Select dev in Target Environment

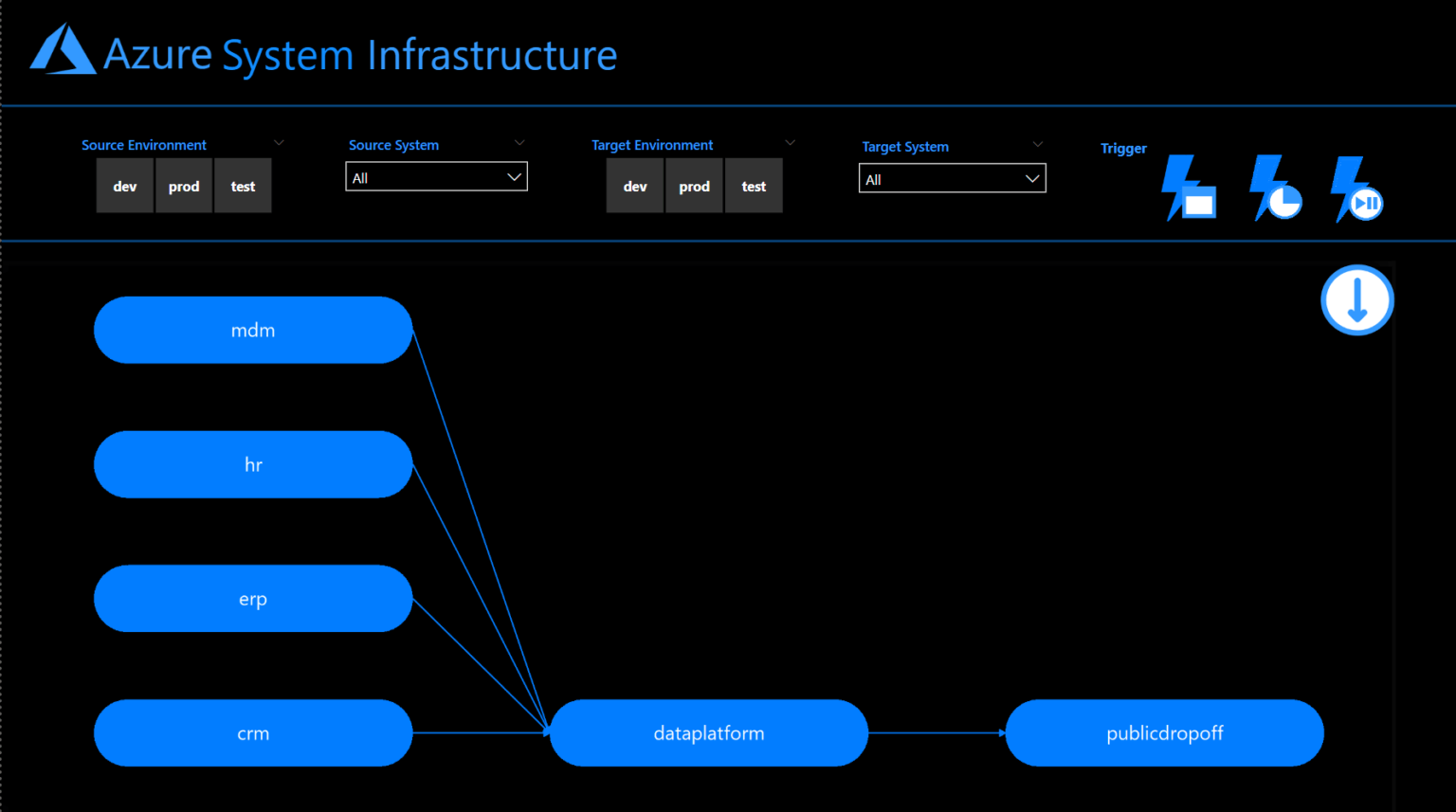pos(635,185)
